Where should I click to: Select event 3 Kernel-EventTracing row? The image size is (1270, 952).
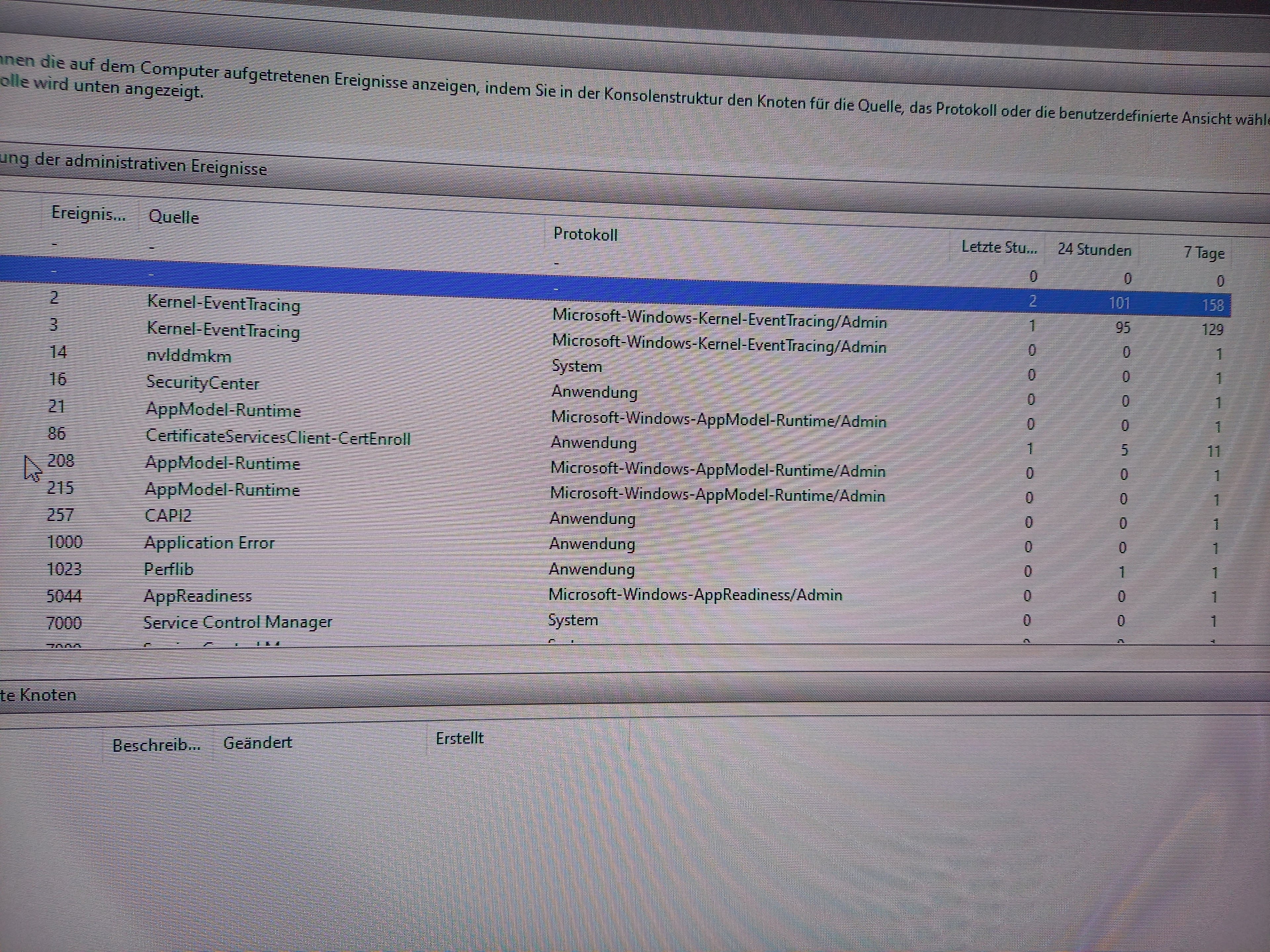223,331
